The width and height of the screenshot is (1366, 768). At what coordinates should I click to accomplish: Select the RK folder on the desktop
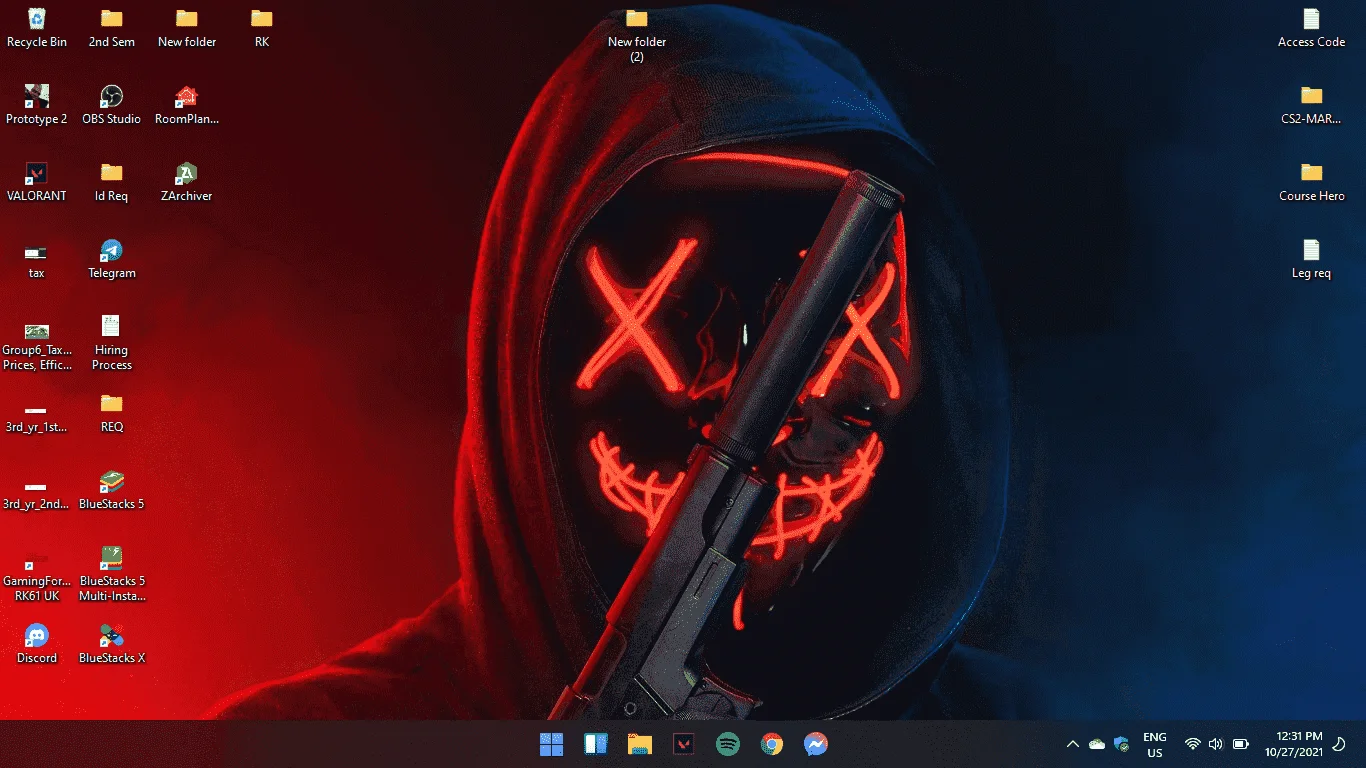[262, 28]
